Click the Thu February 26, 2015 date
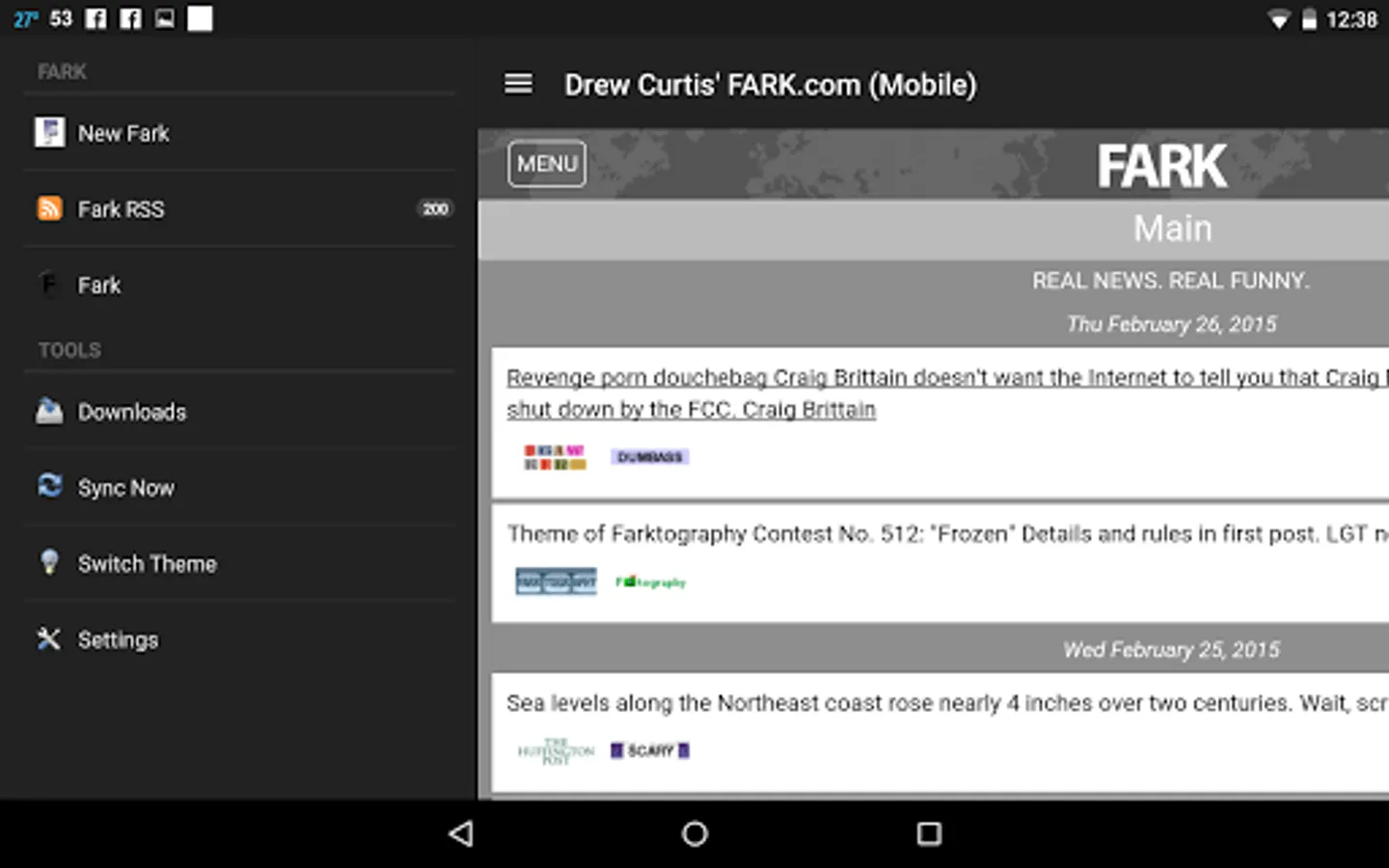 point(1171,324)
